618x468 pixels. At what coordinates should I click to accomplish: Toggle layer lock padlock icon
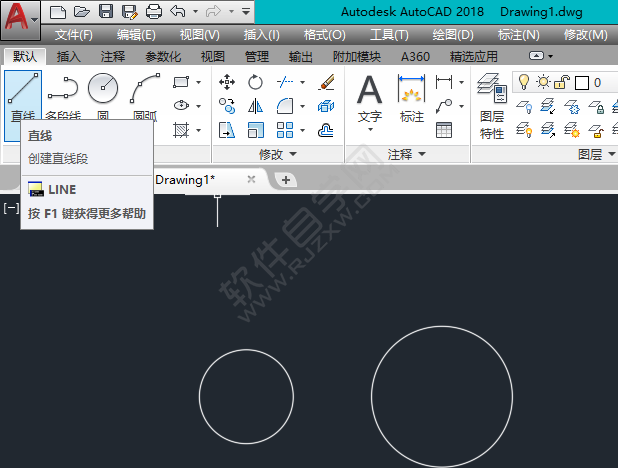pyautogui.click(x=562, y=82)
